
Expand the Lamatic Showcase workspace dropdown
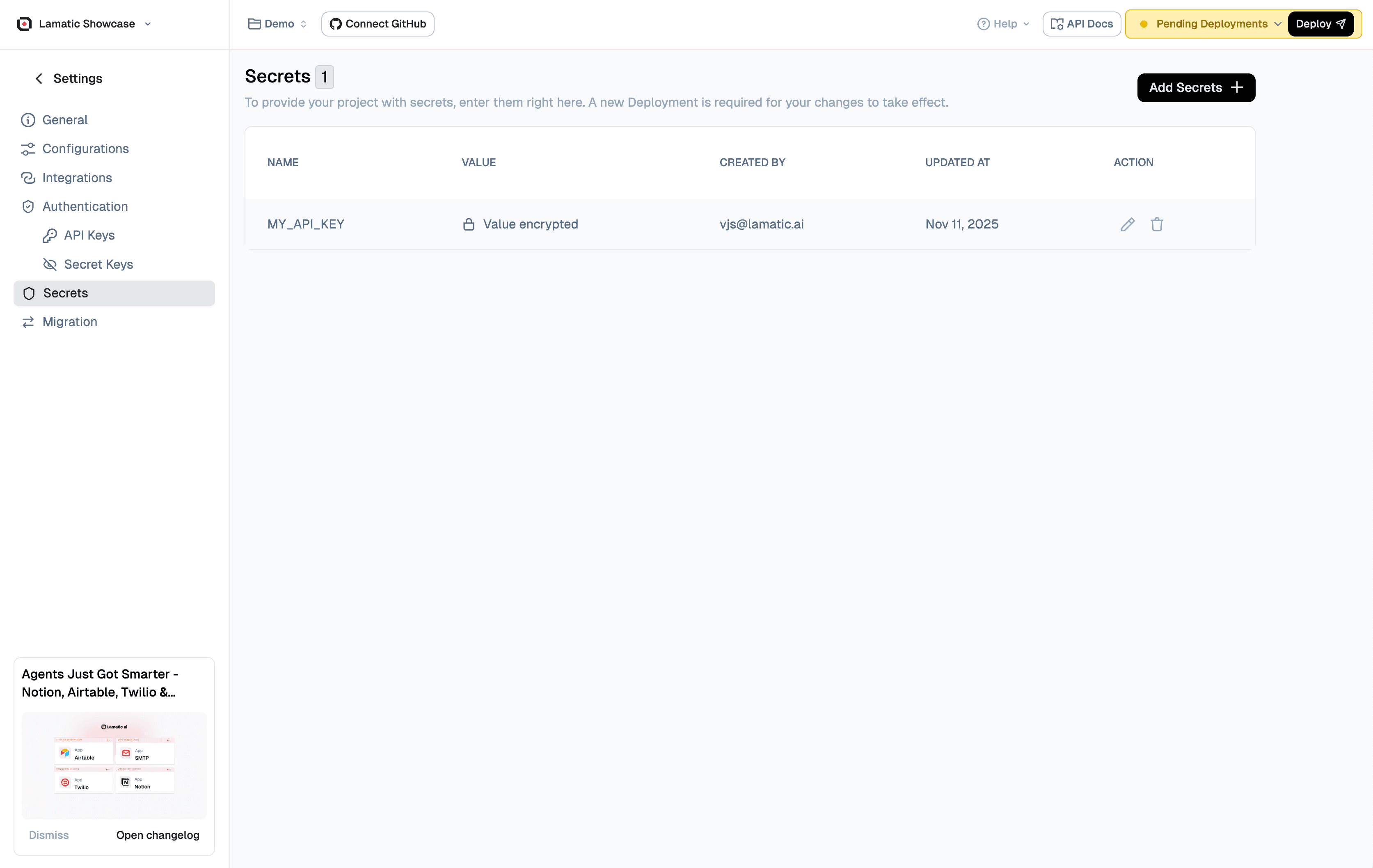coord(148,24)
